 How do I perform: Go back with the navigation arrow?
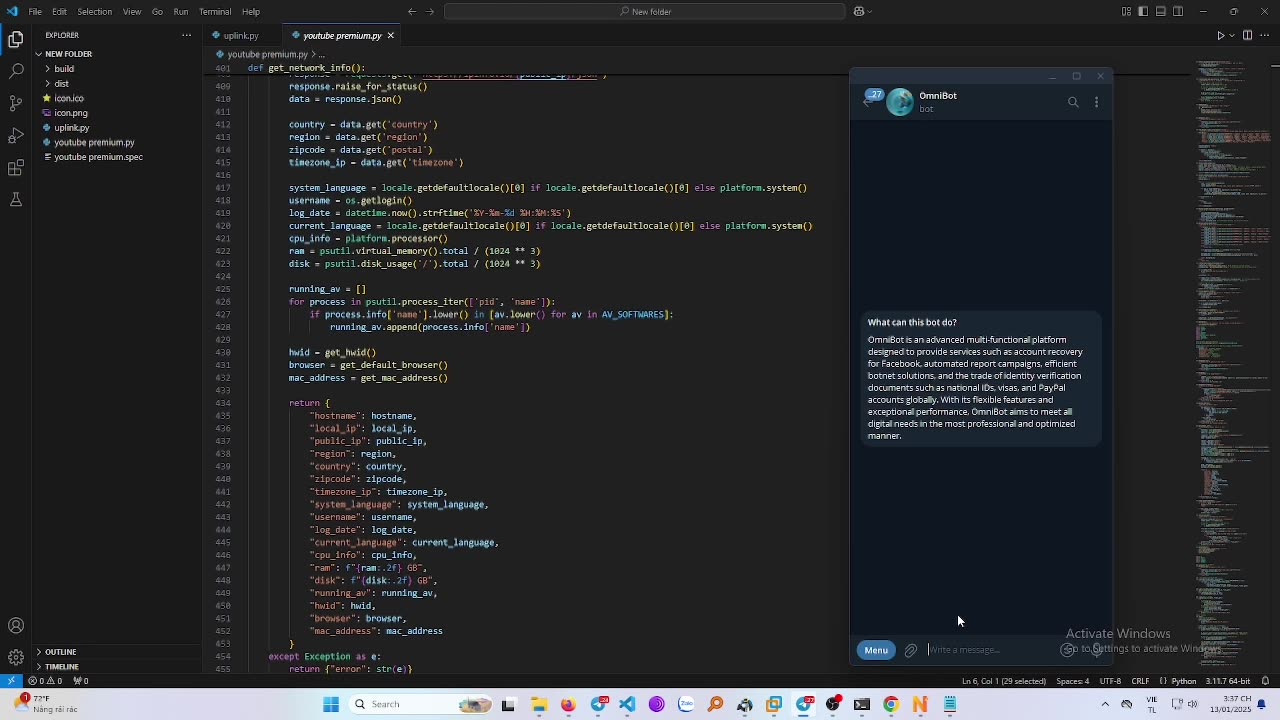pyautogui.click(x=412, y=12)
